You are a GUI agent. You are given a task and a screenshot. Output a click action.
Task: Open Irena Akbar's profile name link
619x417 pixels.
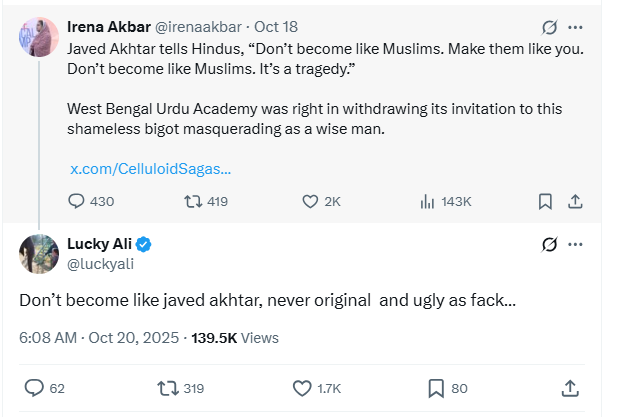click(x=107, y=27)
